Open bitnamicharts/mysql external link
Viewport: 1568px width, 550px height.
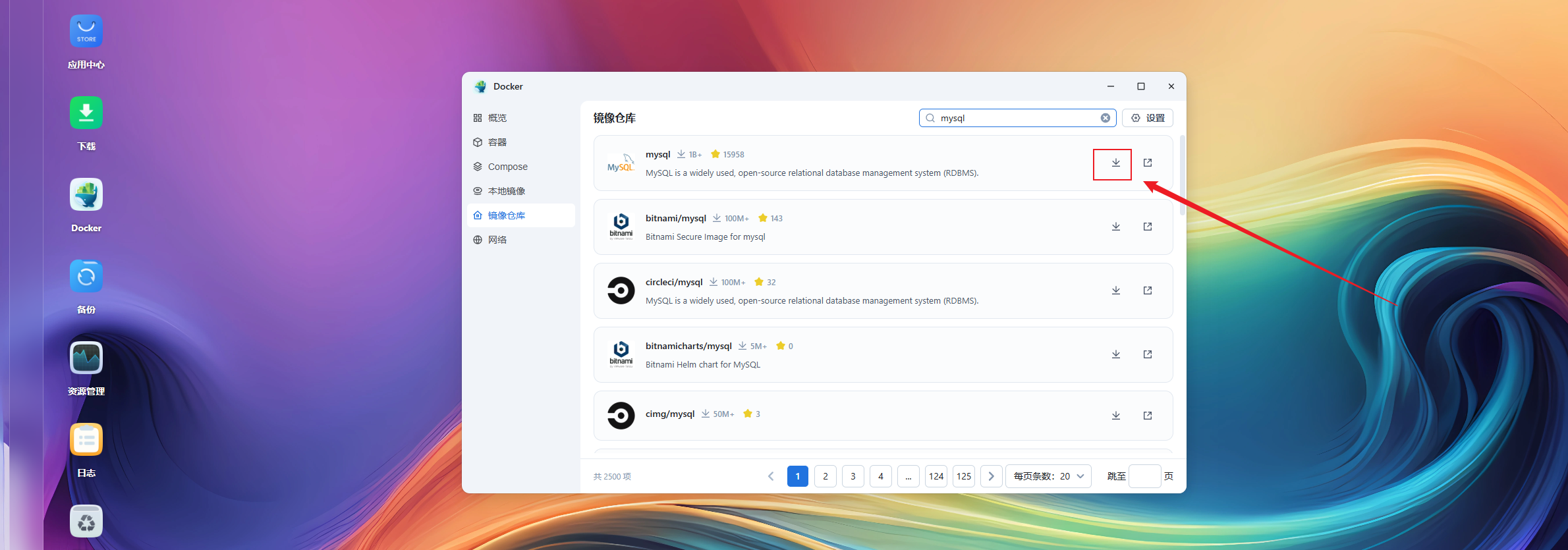[x=1148, y=354]
